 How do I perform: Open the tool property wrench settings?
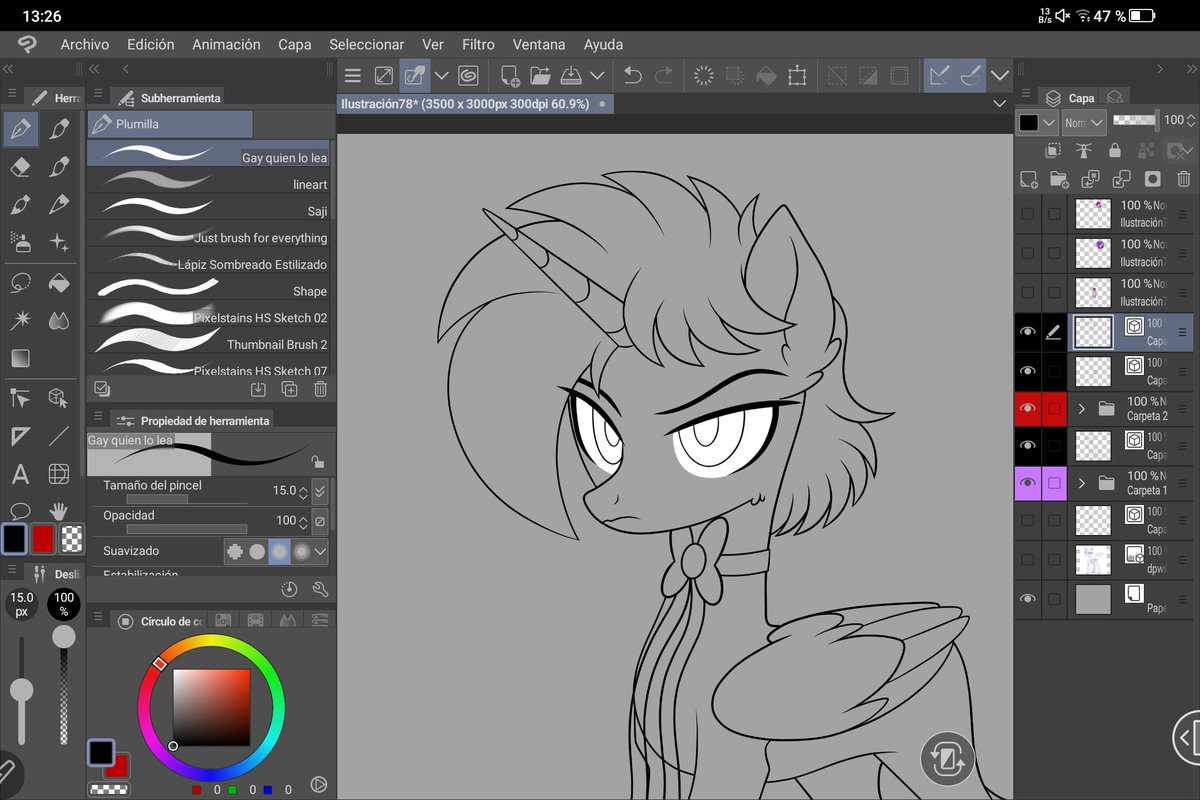pos(320,589)
